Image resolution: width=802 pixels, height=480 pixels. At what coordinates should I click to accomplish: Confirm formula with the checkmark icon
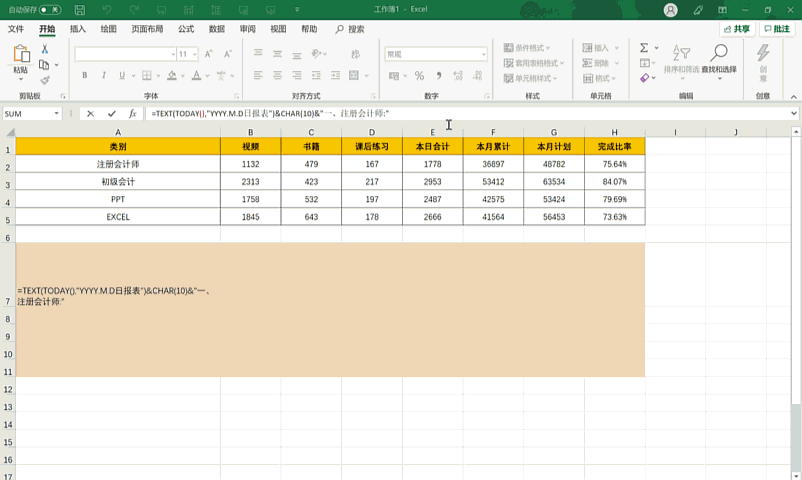point(111,114)
